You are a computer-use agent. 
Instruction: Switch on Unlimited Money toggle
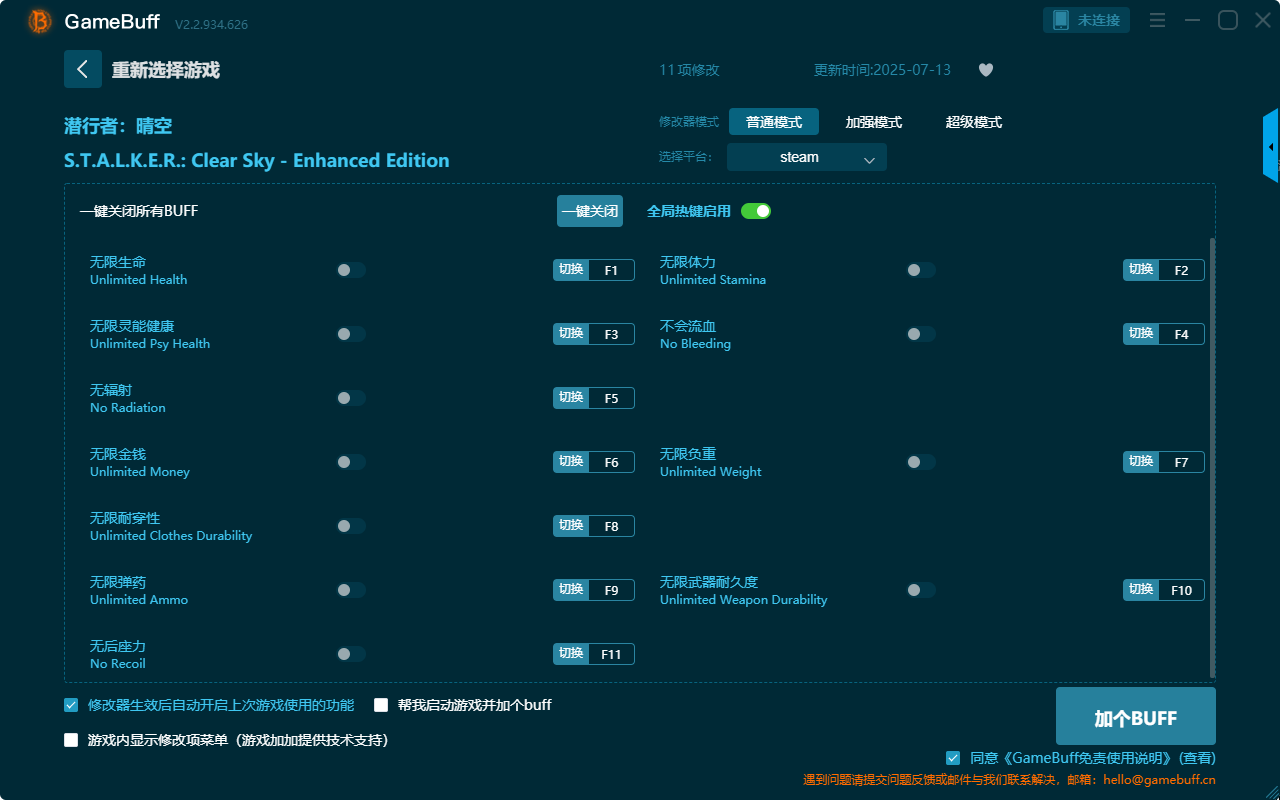tap(351, 462)
